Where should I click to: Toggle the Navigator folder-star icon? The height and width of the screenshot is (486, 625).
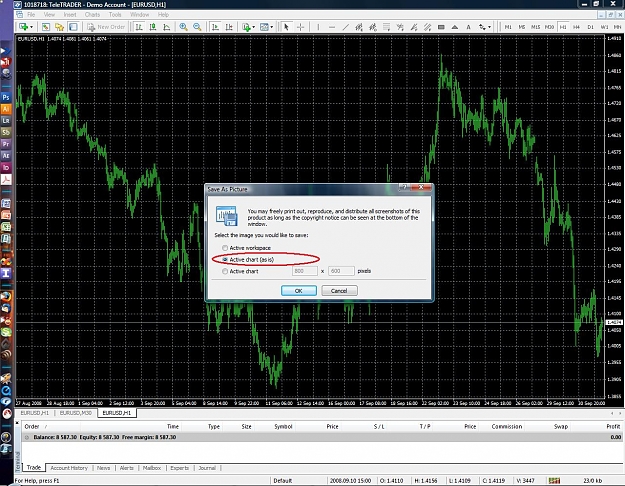(x=59, y=27)
